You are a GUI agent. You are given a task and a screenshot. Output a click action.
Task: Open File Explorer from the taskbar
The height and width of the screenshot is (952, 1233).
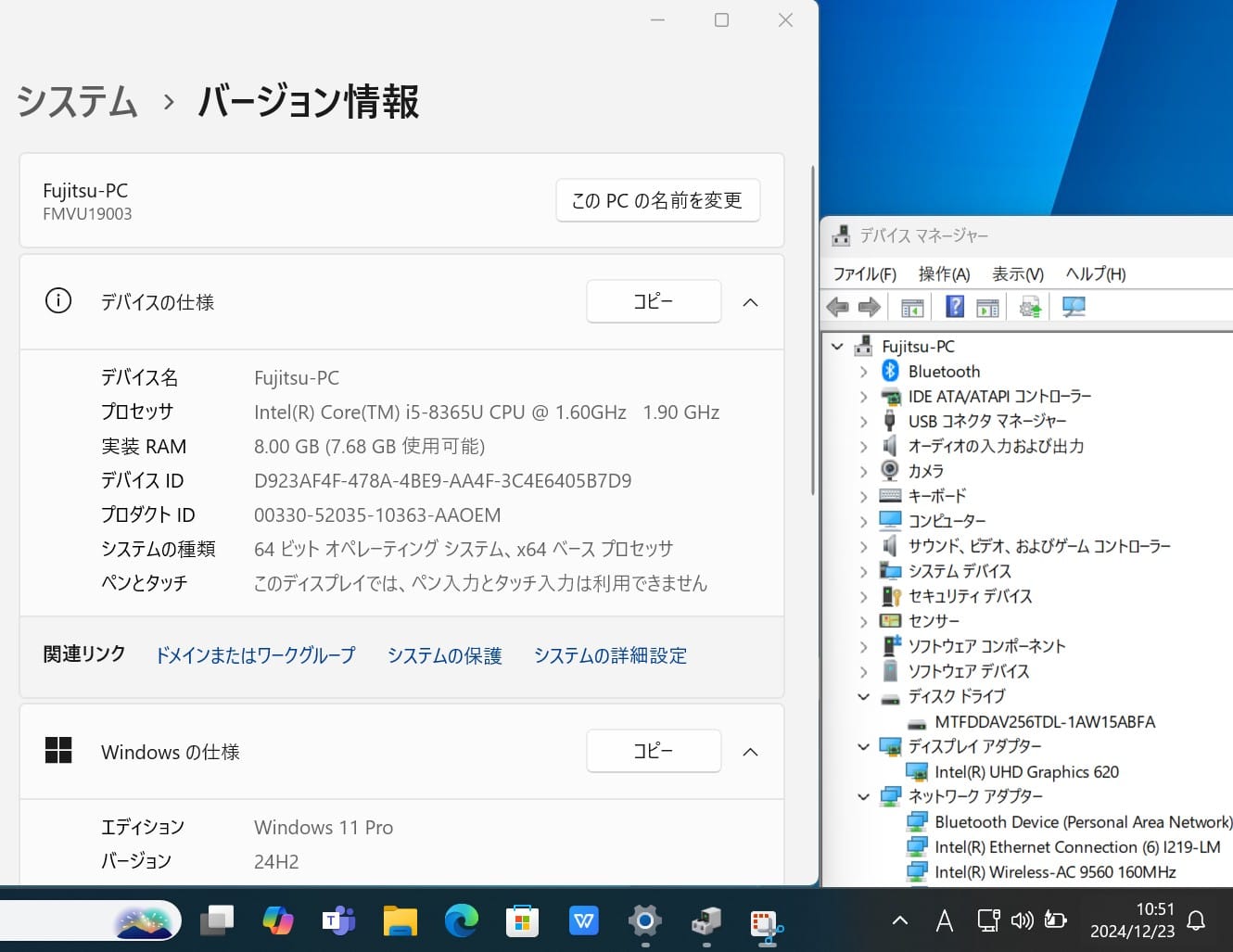(400, 920)
